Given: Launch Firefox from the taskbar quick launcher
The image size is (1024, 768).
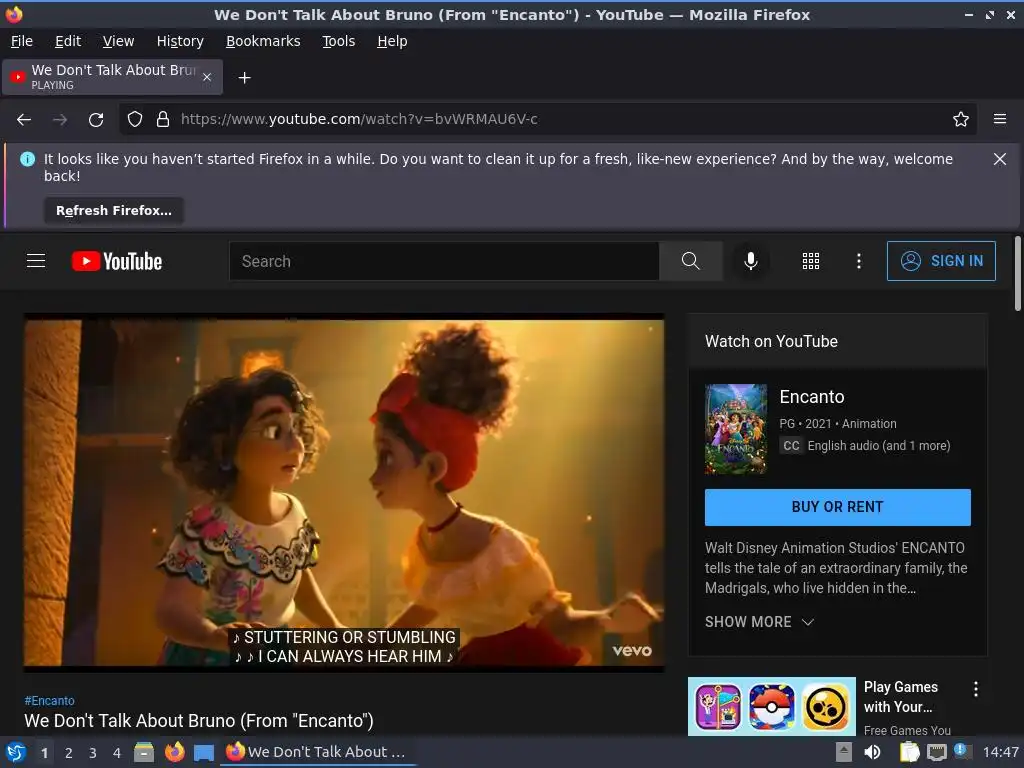Looking at the screenshot, I should coord(174,752).
